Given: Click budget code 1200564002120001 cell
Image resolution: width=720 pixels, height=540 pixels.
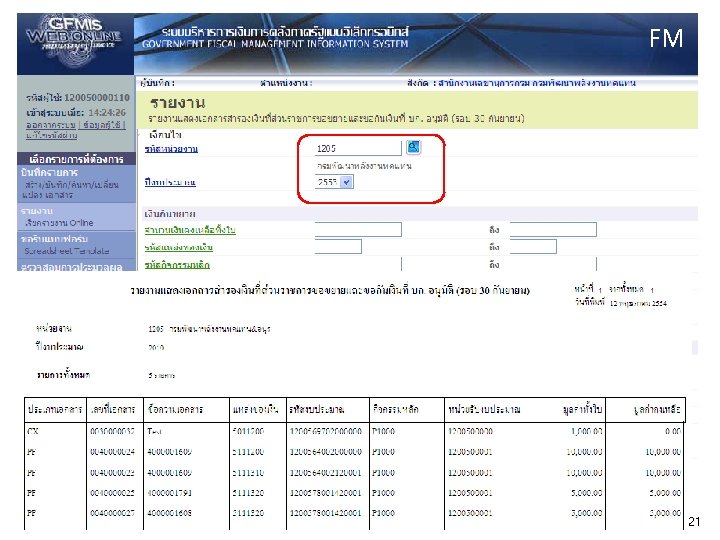Looking at the screenshot, I should 326,472.
